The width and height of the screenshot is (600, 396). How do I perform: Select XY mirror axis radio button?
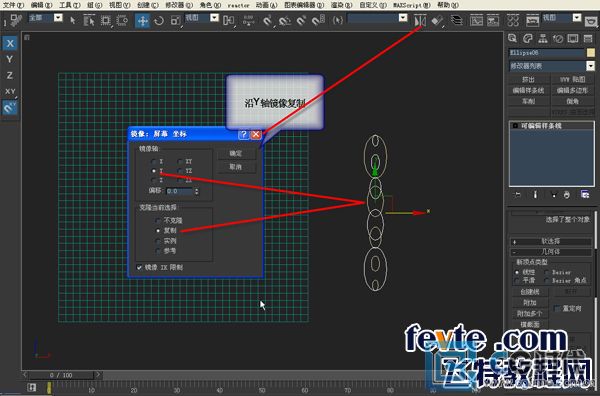click(180, 161)
